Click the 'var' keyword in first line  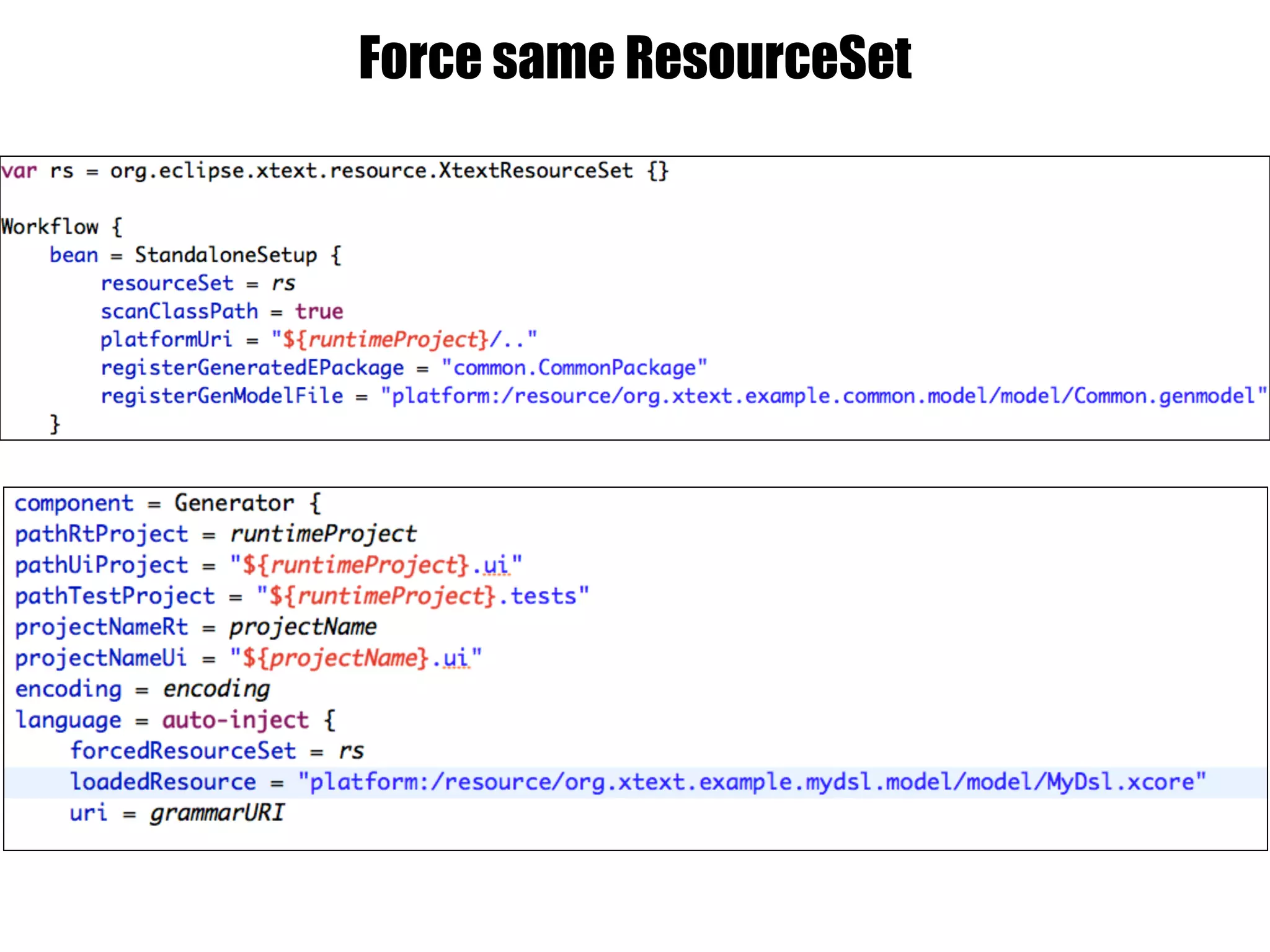pos(19,170)
